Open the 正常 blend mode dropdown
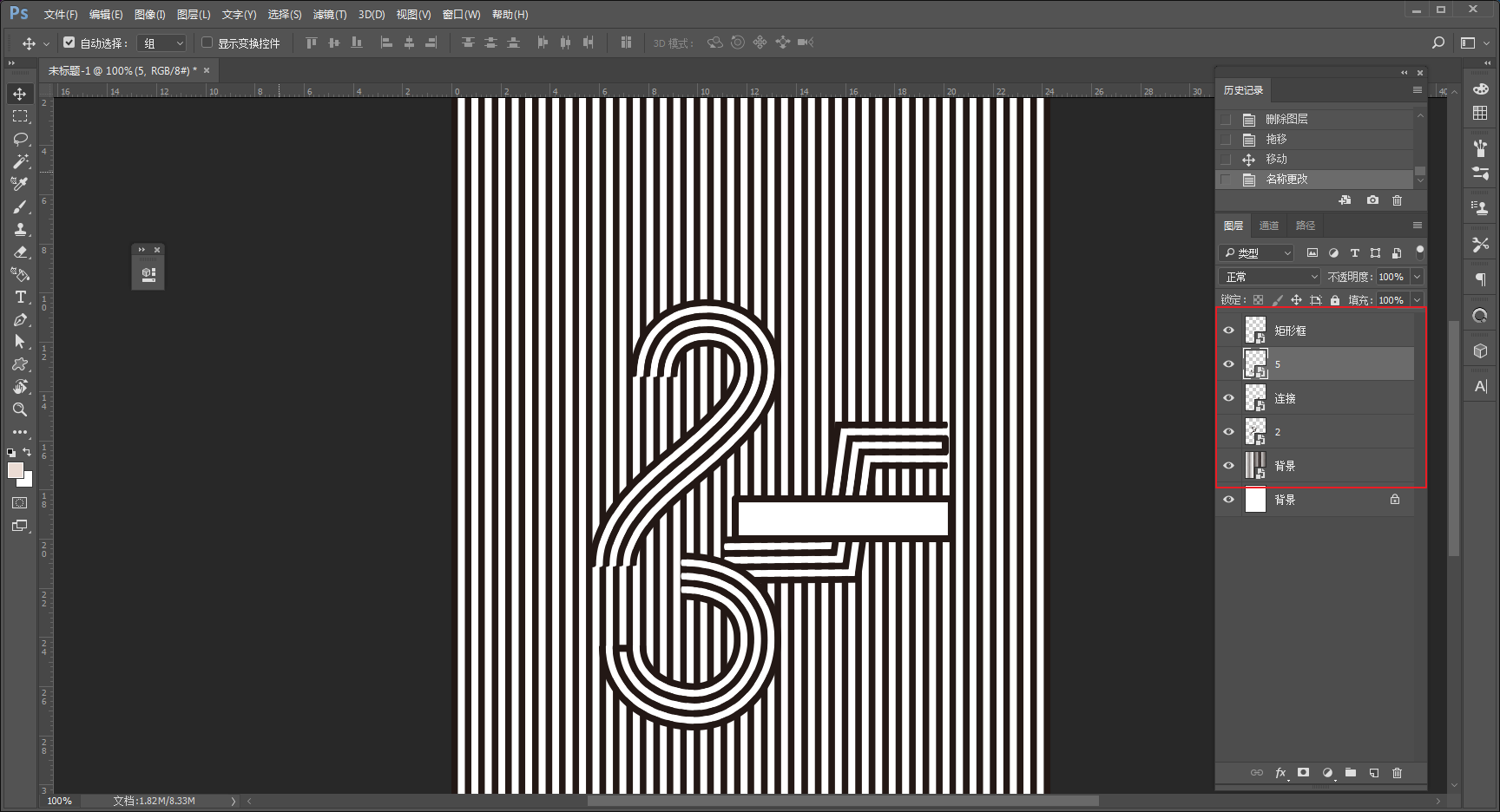1500x812 pixels. point(1269,277)
